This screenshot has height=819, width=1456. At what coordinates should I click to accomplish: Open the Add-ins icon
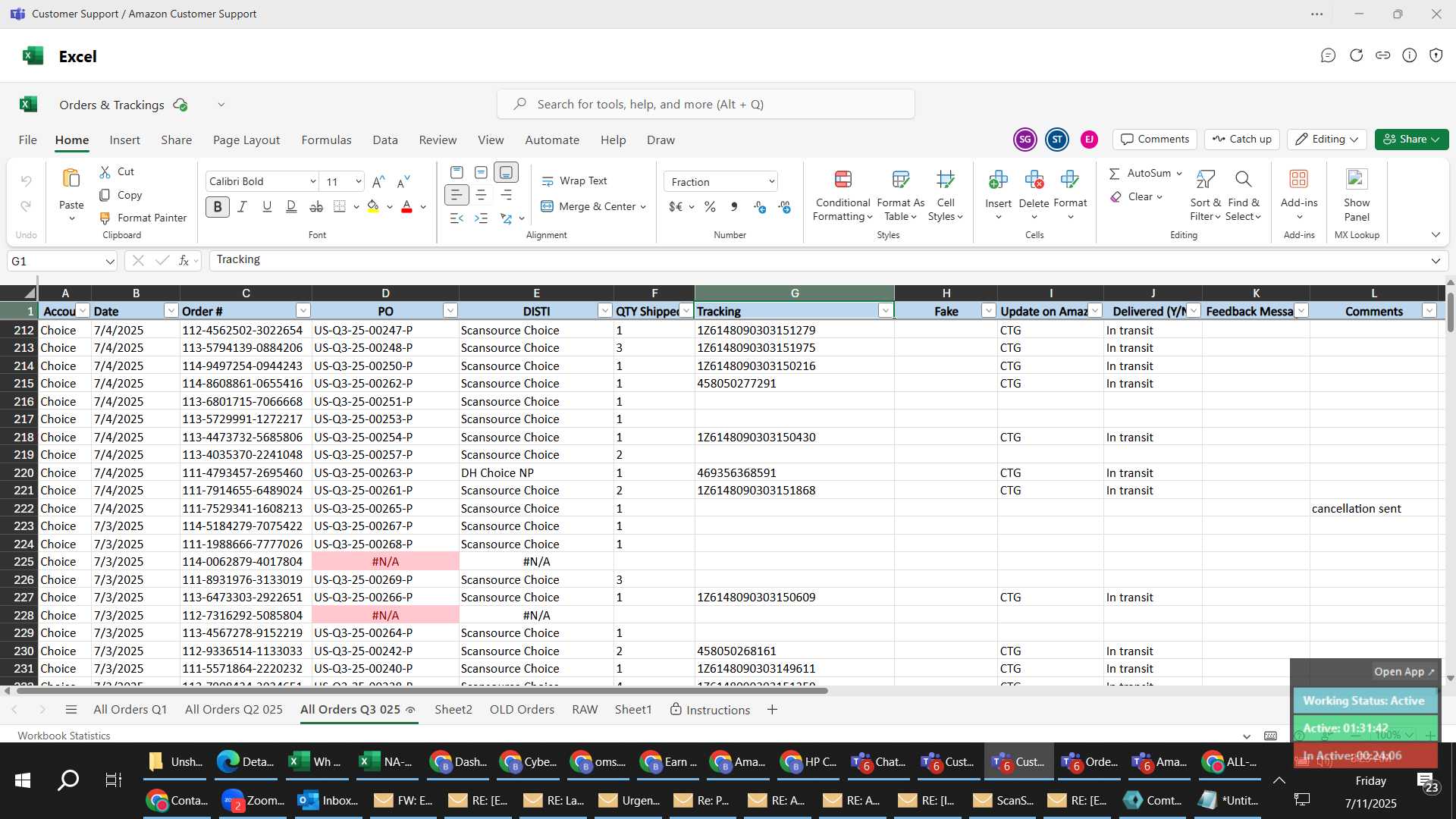pyautogui.click(x=1298, y=179)
